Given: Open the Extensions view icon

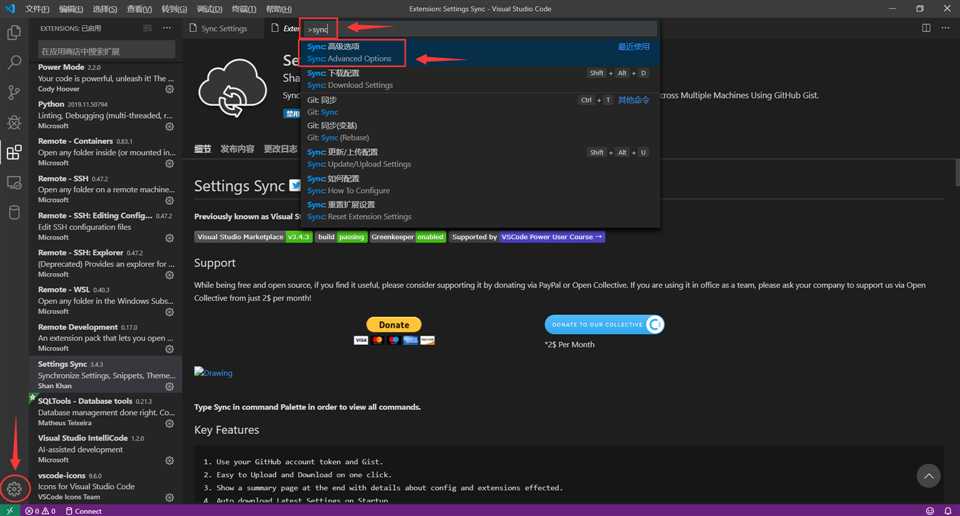Looking at the screenshot, I should point(14,152).
